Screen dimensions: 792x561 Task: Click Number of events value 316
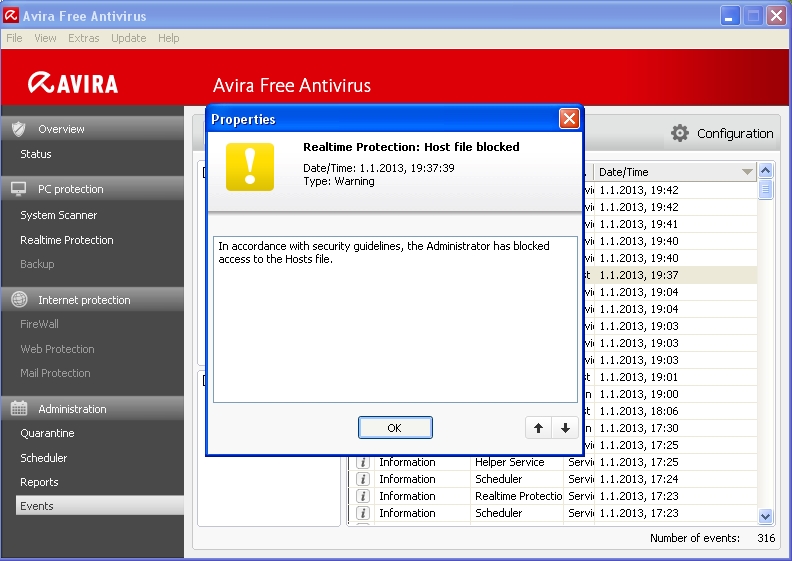coord(766,538)
